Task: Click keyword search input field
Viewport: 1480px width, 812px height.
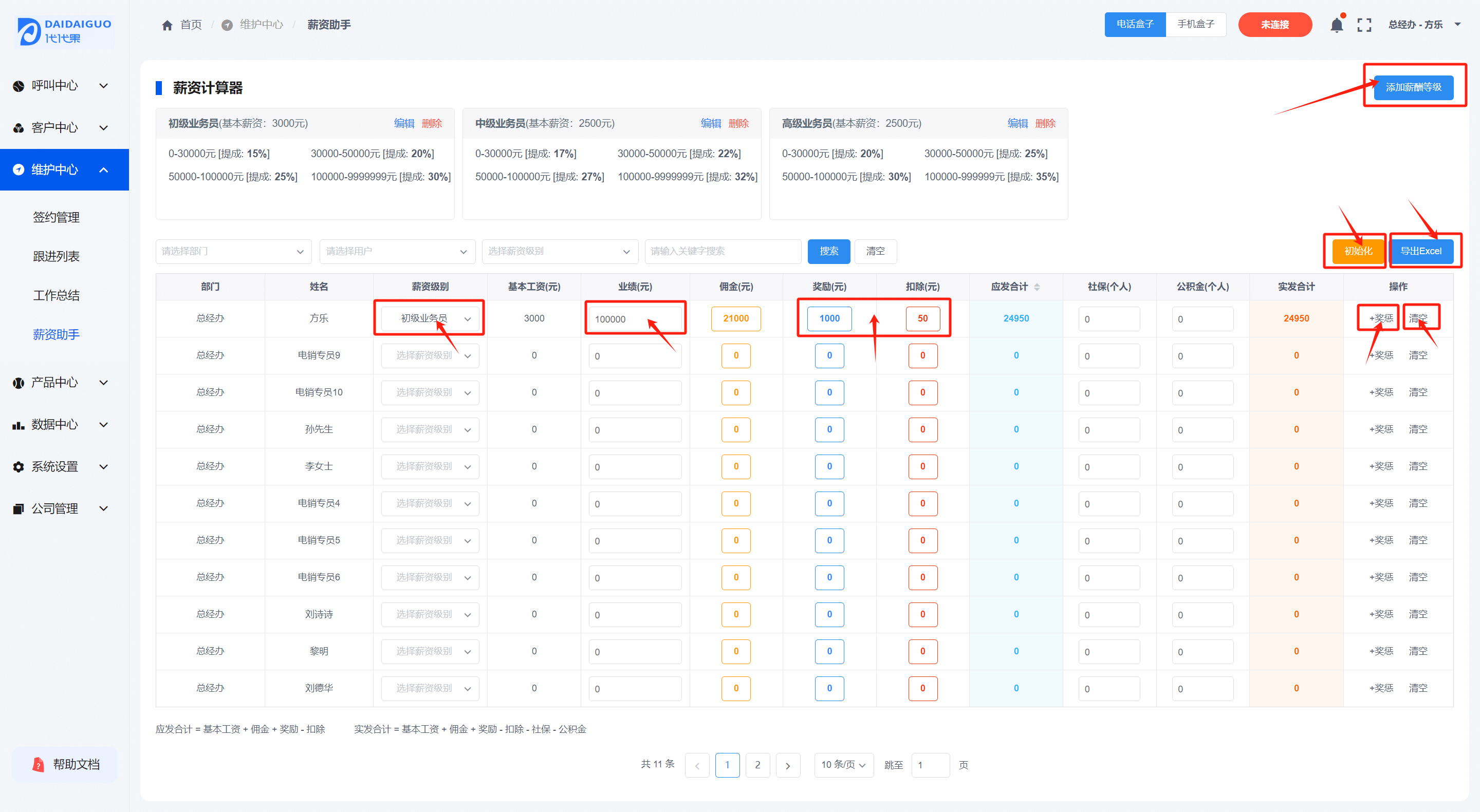Action: (723, 252)
